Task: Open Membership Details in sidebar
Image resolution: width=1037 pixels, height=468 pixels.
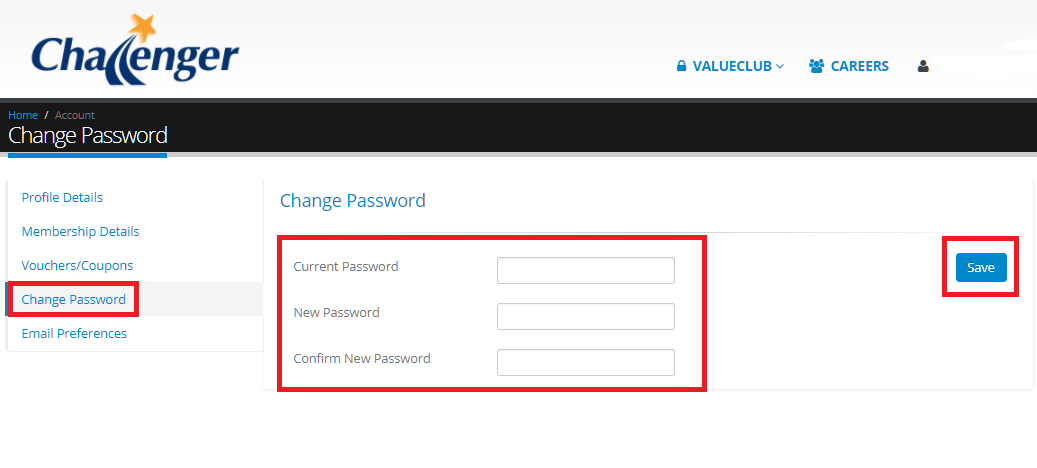Action: pyautogui.click(x=81, y=231)
